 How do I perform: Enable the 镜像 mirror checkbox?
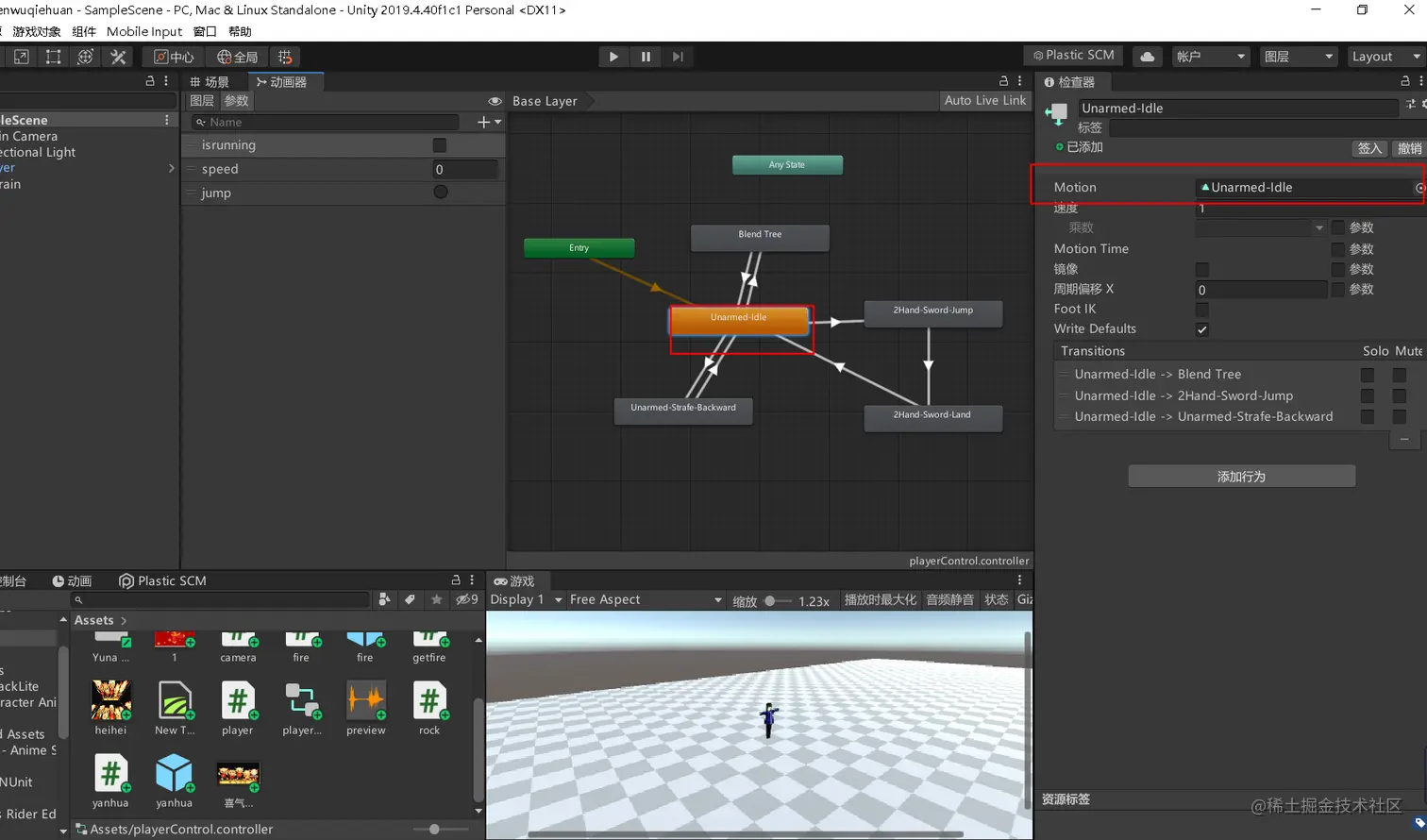tap(1202, 269)
